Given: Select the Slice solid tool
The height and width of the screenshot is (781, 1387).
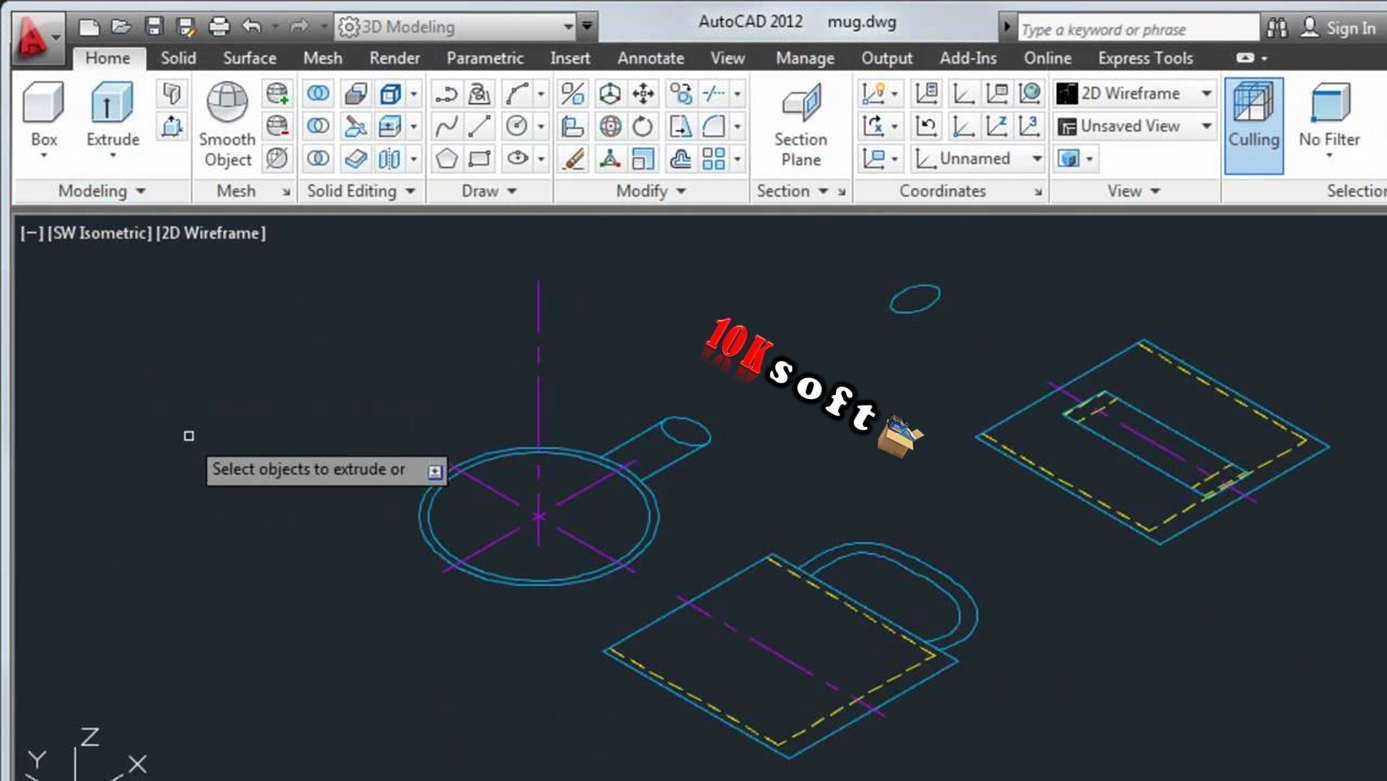Looking at the screenshot, I should 355,126.
